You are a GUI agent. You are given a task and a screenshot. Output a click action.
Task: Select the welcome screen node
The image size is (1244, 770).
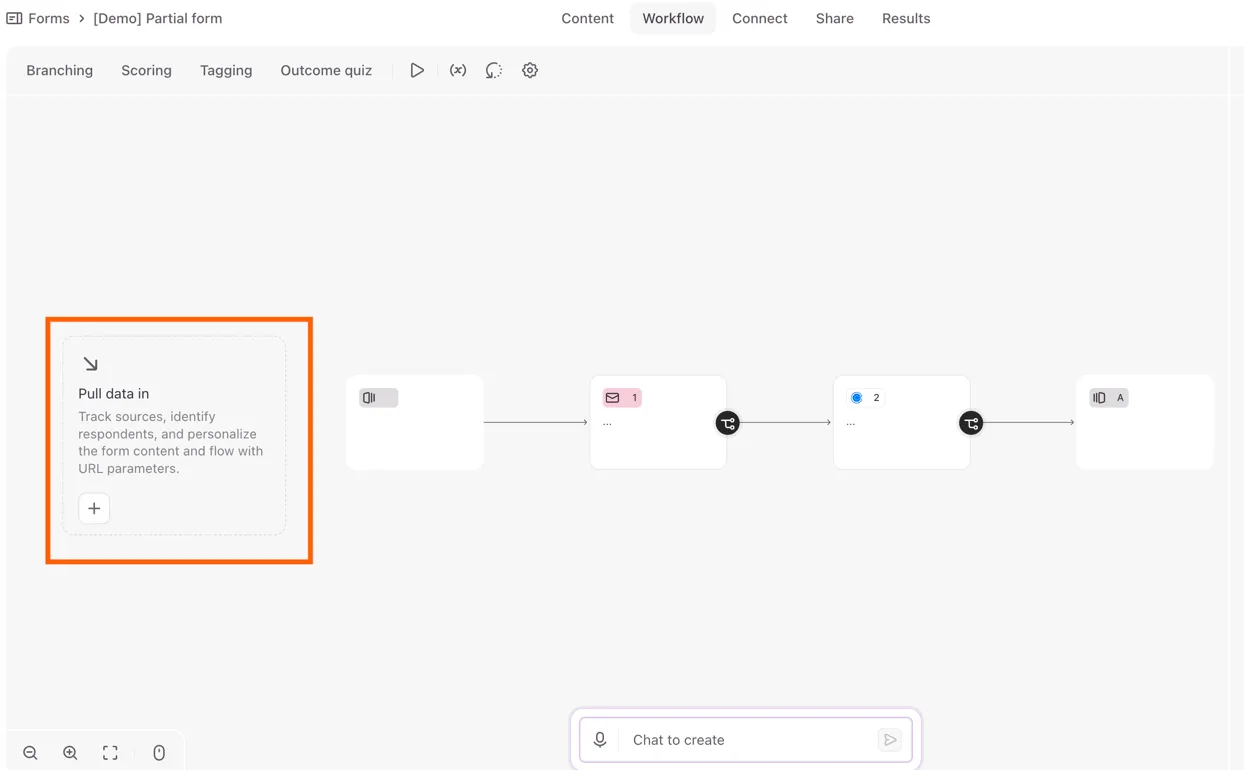click(415, 422)
